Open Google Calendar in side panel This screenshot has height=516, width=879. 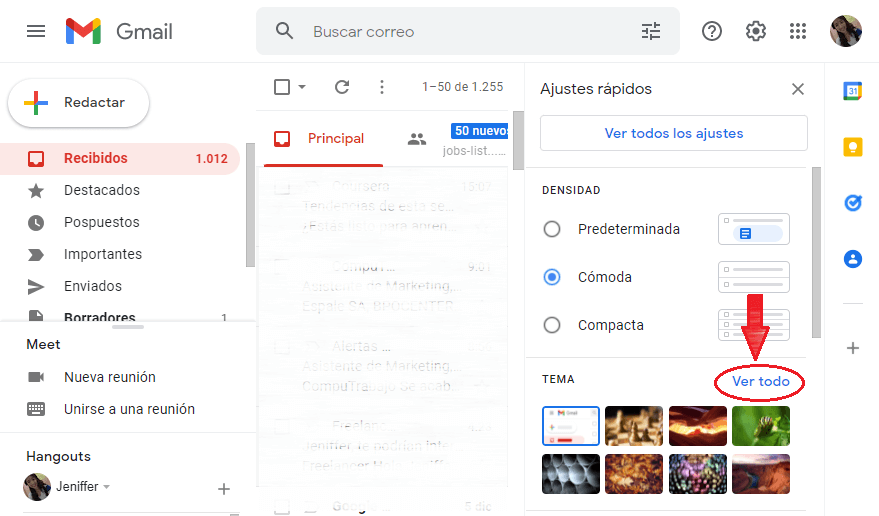pyautogui.click(x=852, y=91)
